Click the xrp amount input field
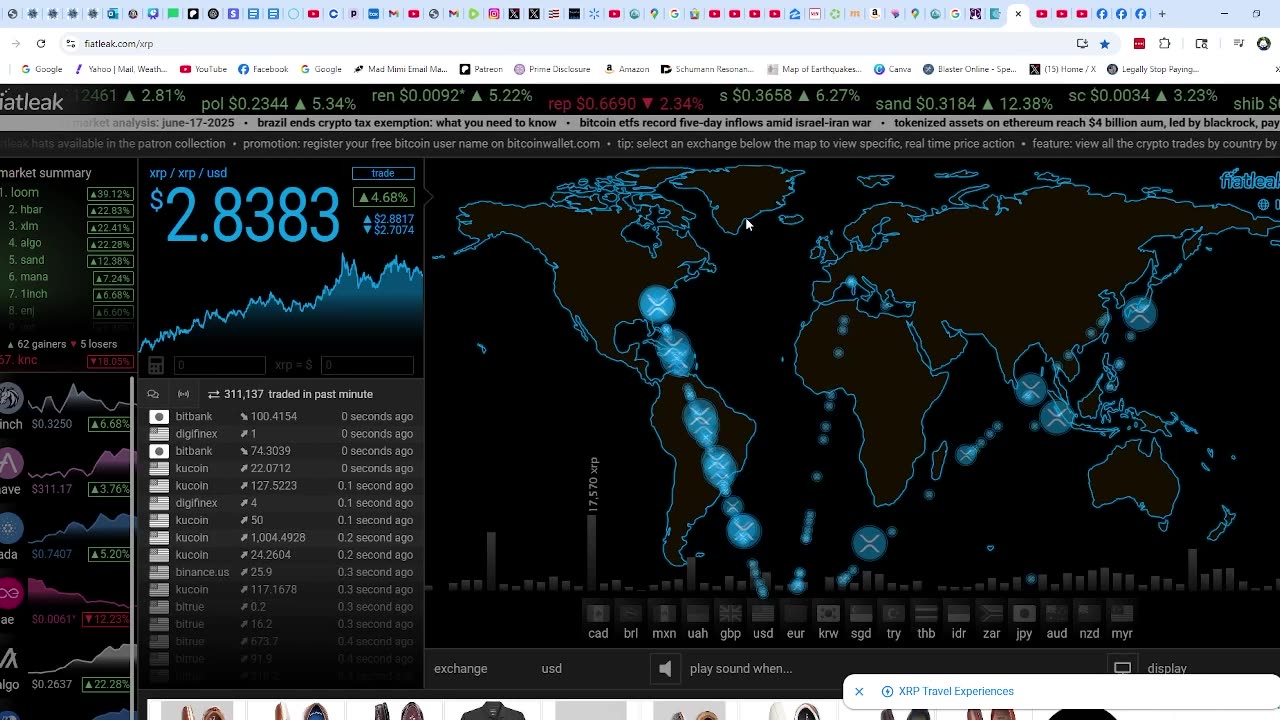Screen dimensions: 1280x720 tap(219, 366)
